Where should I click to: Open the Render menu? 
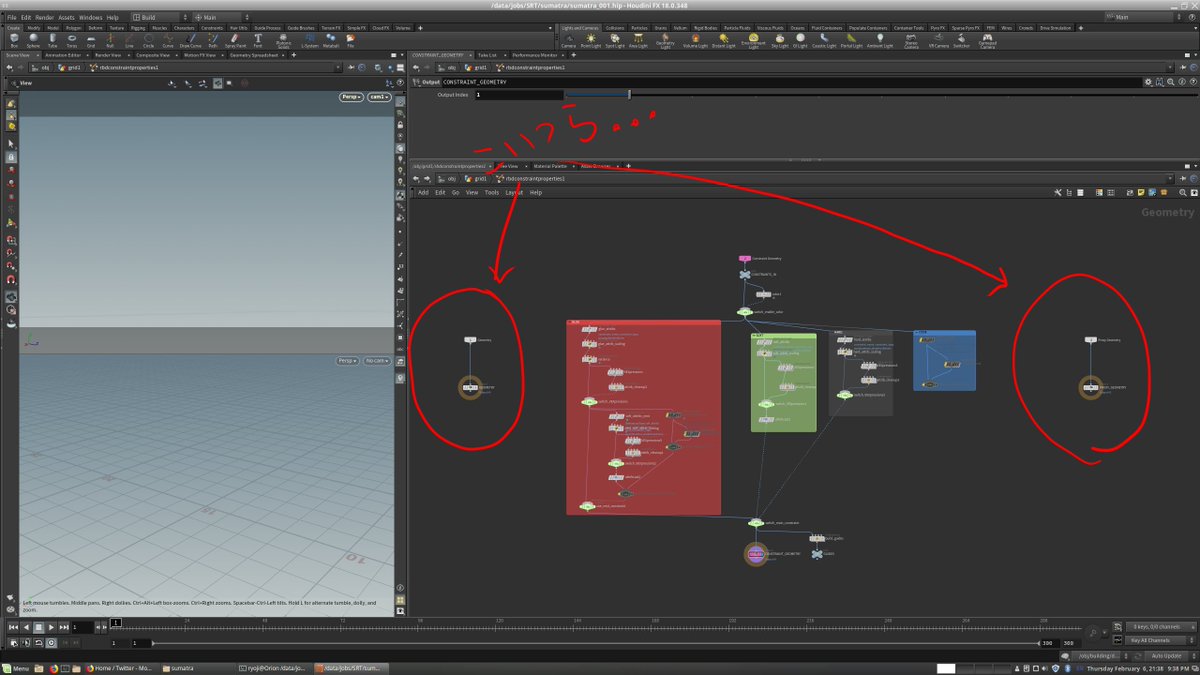tap(45, 17)
